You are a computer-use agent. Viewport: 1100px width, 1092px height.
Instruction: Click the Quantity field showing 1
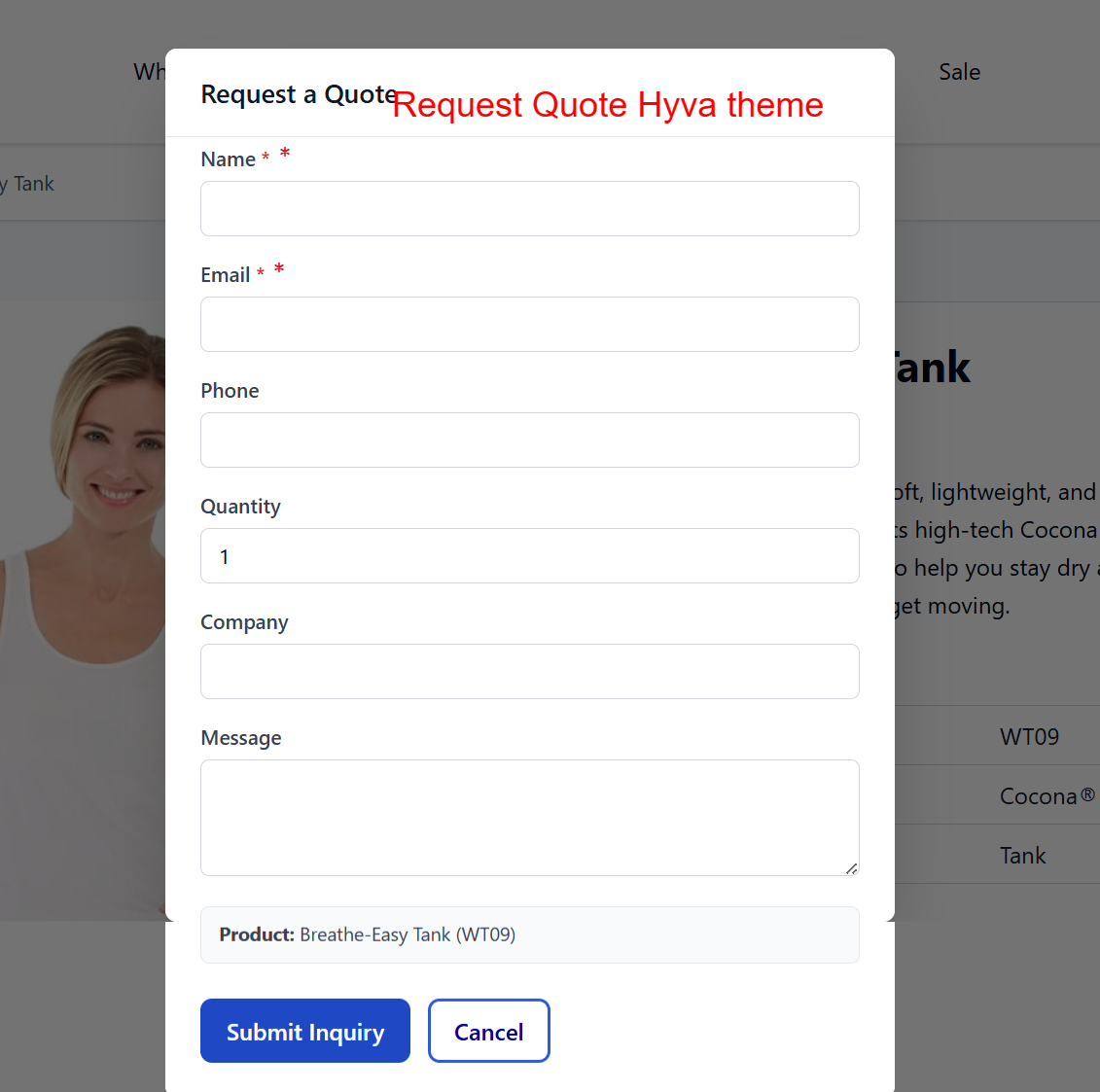coord(529,555)
